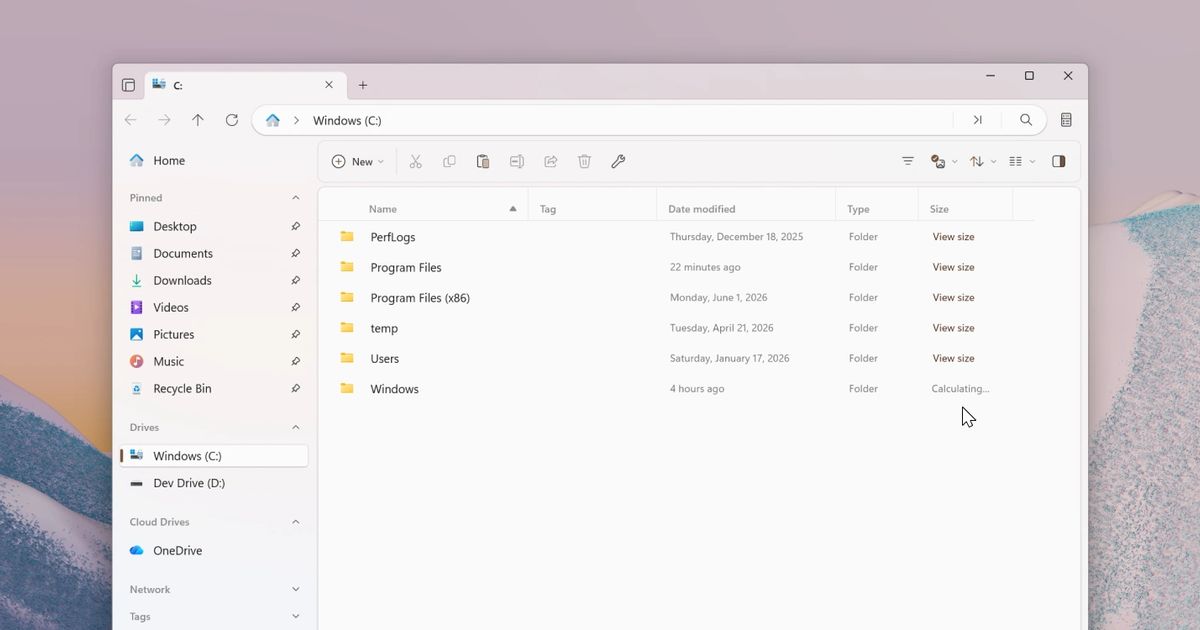Click the Share icon in toolbar
1200x630 pixels.
(x=551, y=161)
